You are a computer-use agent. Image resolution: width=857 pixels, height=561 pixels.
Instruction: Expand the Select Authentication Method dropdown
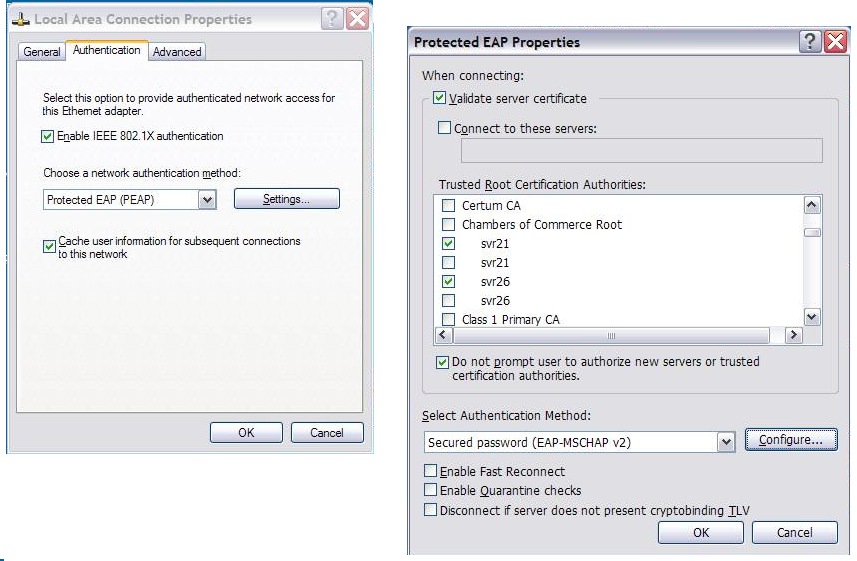point(726,442)
